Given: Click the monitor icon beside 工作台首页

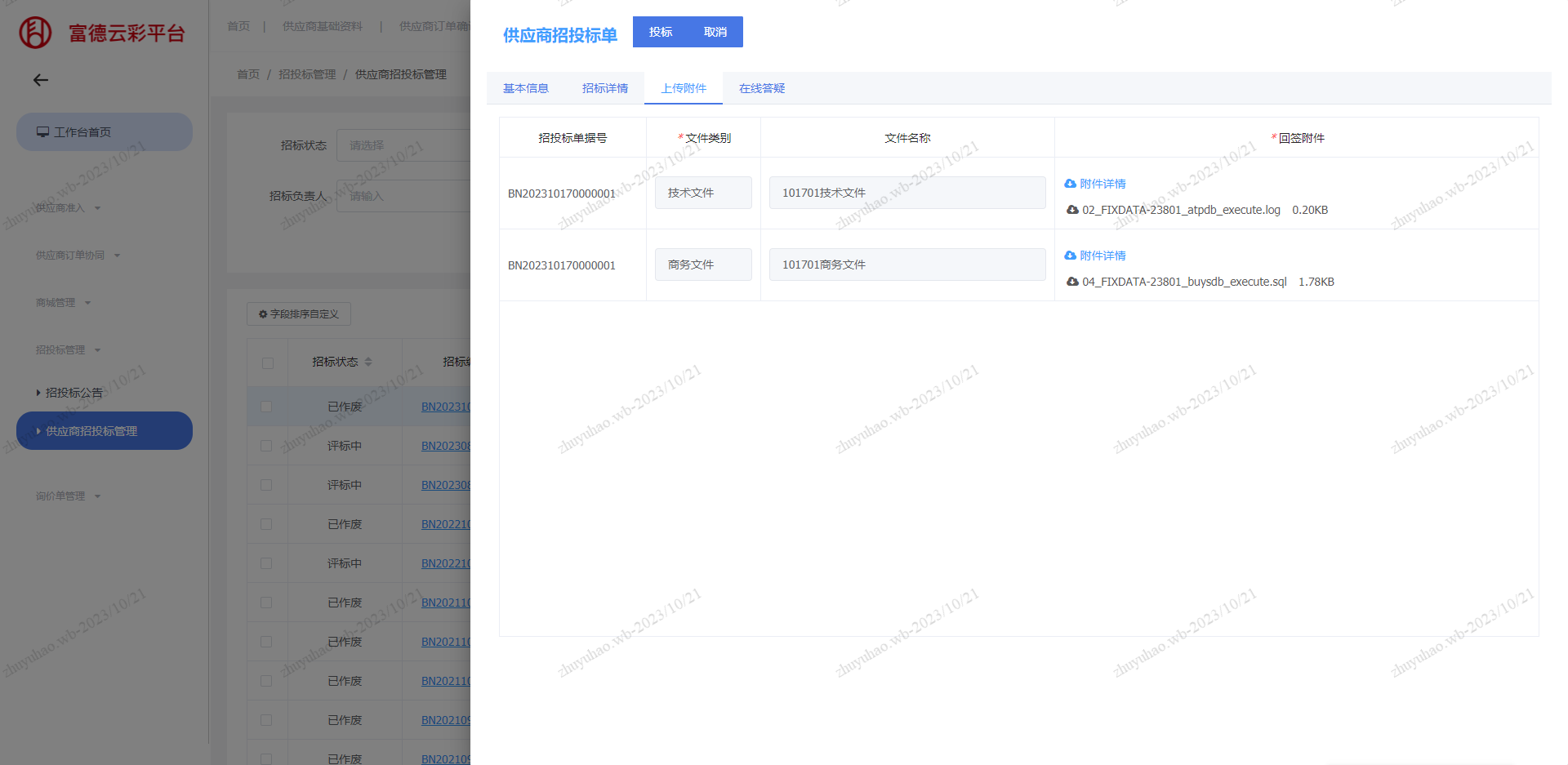Looking at the screenshot, I should click(42, 132).
